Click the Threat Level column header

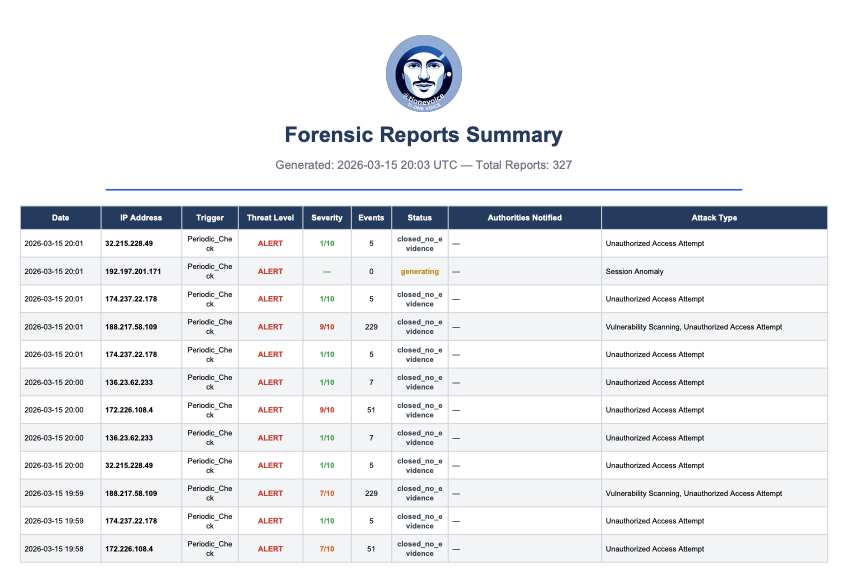tap(271, 218)
